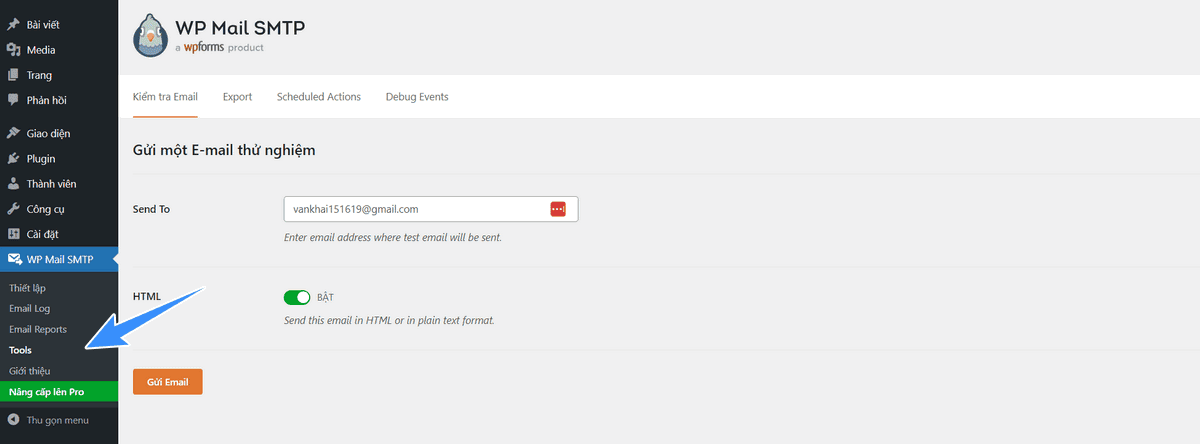Click the Thành viên user icon
1200x444 pixels.
[13, 184]
